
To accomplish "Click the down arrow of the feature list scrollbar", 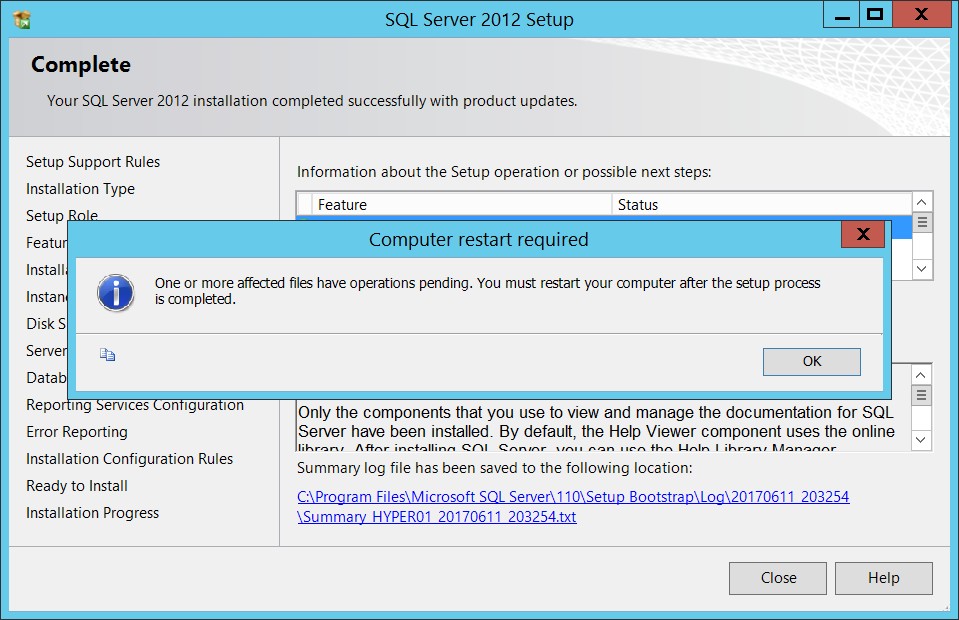I will [x=922, y=268].
